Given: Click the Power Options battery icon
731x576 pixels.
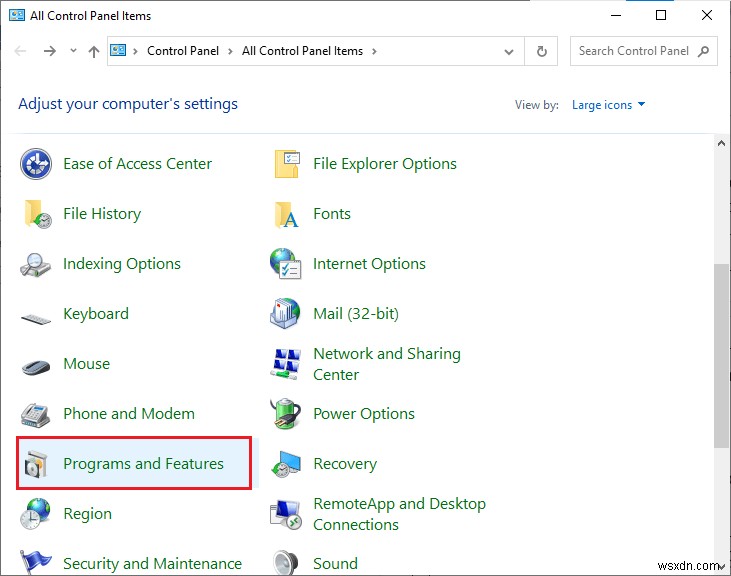Looking at the screenshot, I should click(x=287, y=414).
